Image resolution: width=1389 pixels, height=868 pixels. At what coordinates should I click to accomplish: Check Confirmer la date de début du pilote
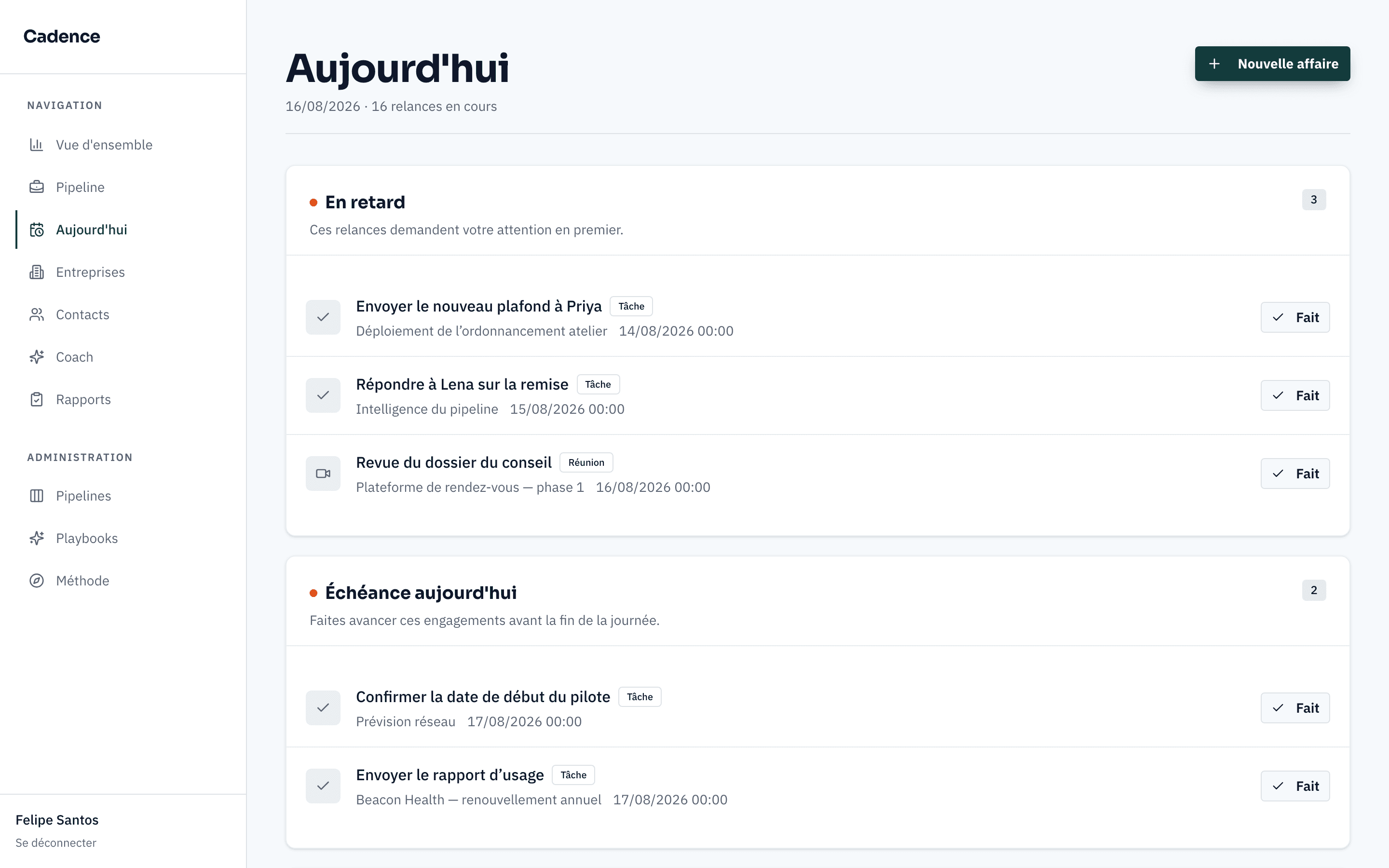pyautogui.click(x=323, y=708)
